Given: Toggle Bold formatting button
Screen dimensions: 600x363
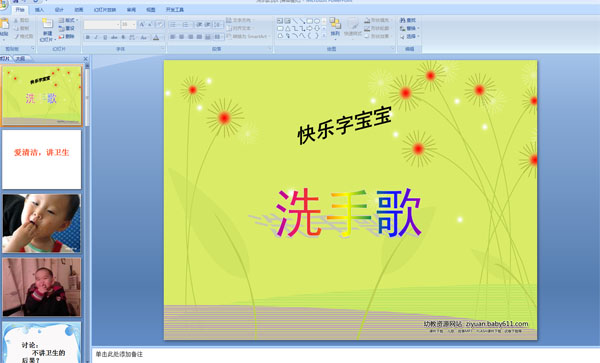Looking at the screenshot, I should pos(88,37).
